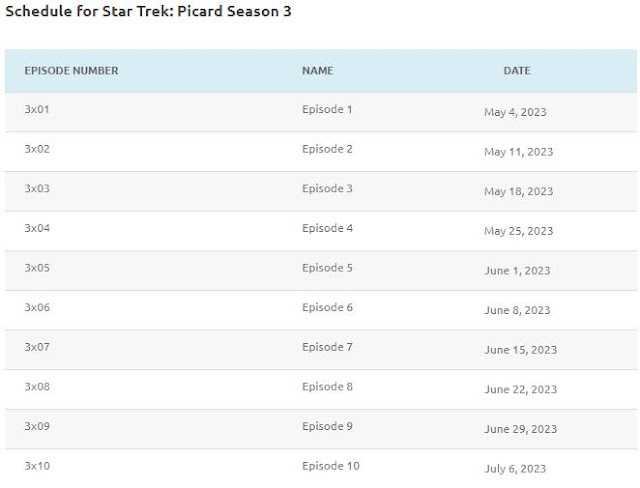
Task: Click the May 18, 2023 date
Action: click(518, 191)
